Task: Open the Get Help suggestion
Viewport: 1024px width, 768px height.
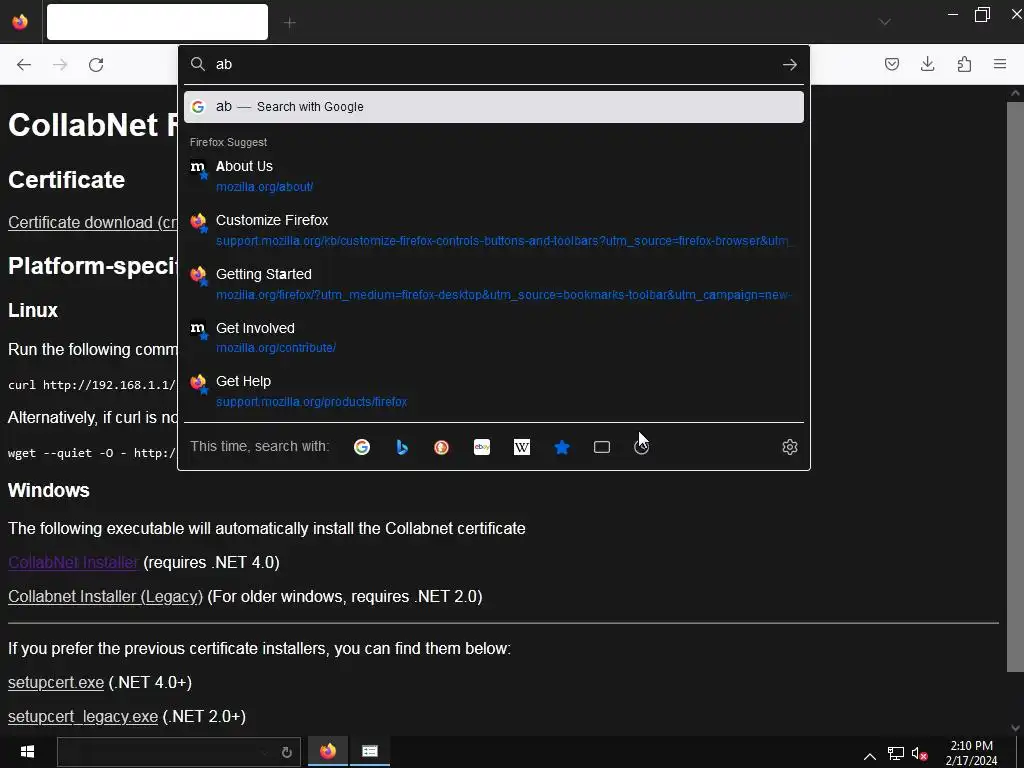Action: [x=494, y=391]
